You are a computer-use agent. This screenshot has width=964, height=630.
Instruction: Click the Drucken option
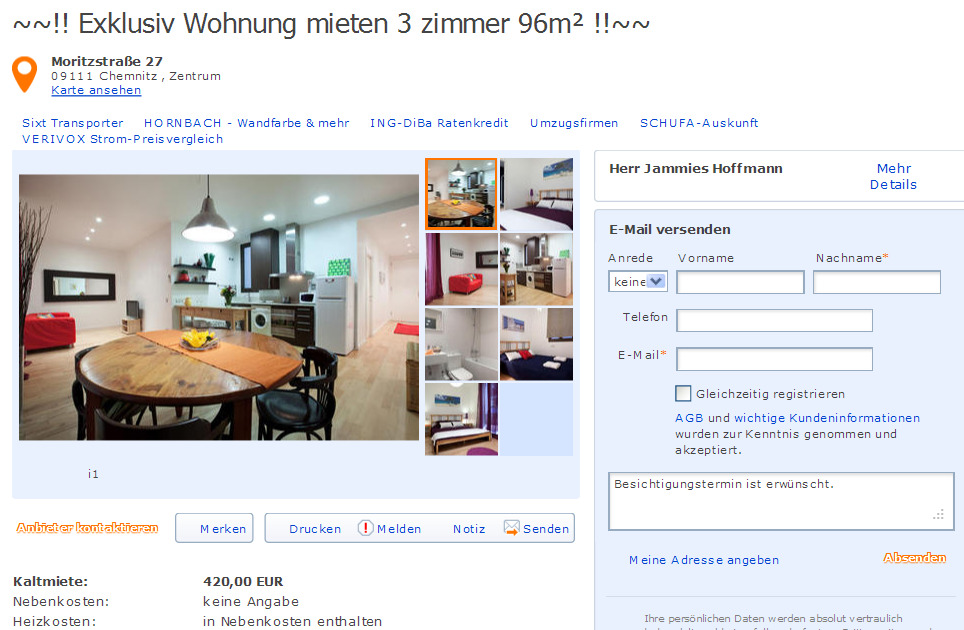pos(315,529)
